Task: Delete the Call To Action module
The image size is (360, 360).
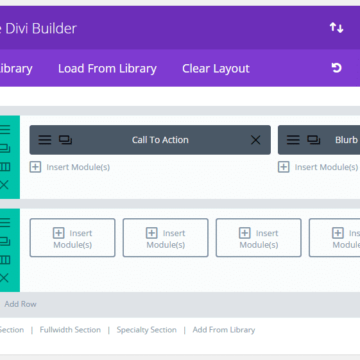Action: pos(255,140)
